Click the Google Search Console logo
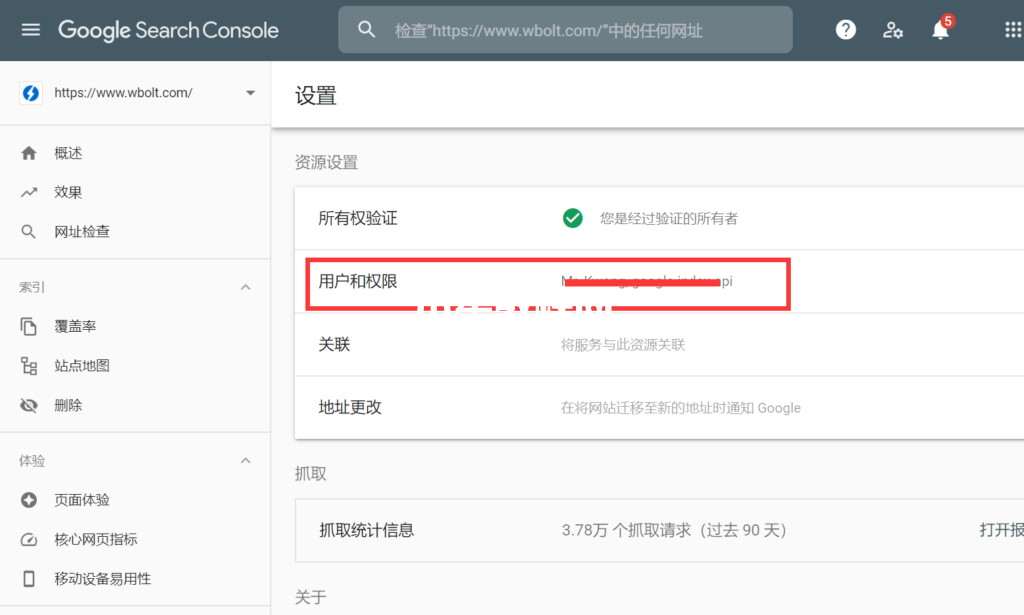 [168, 30]
